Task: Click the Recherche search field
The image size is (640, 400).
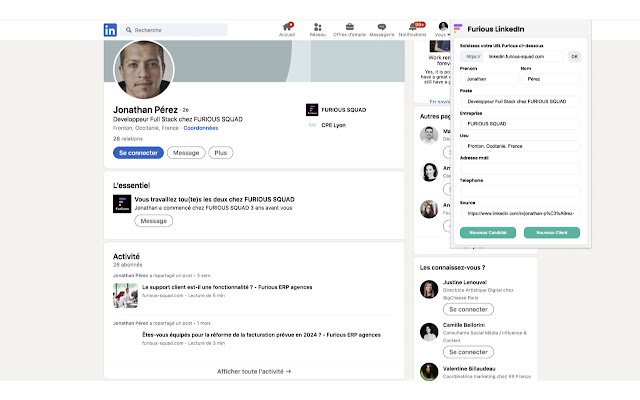Action: tap(173, 30)
